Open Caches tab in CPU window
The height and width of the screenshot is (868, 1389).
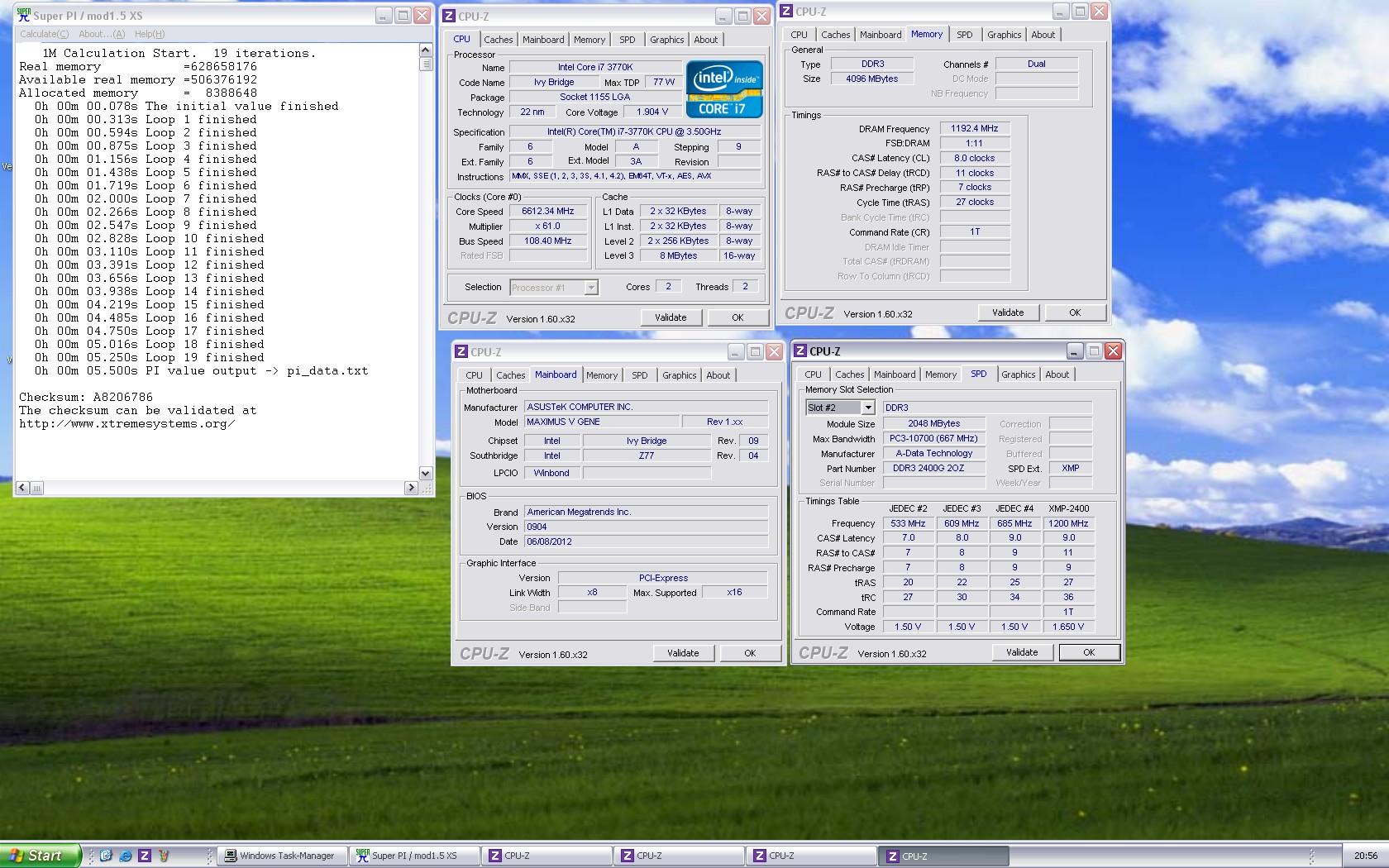(499, 40)
